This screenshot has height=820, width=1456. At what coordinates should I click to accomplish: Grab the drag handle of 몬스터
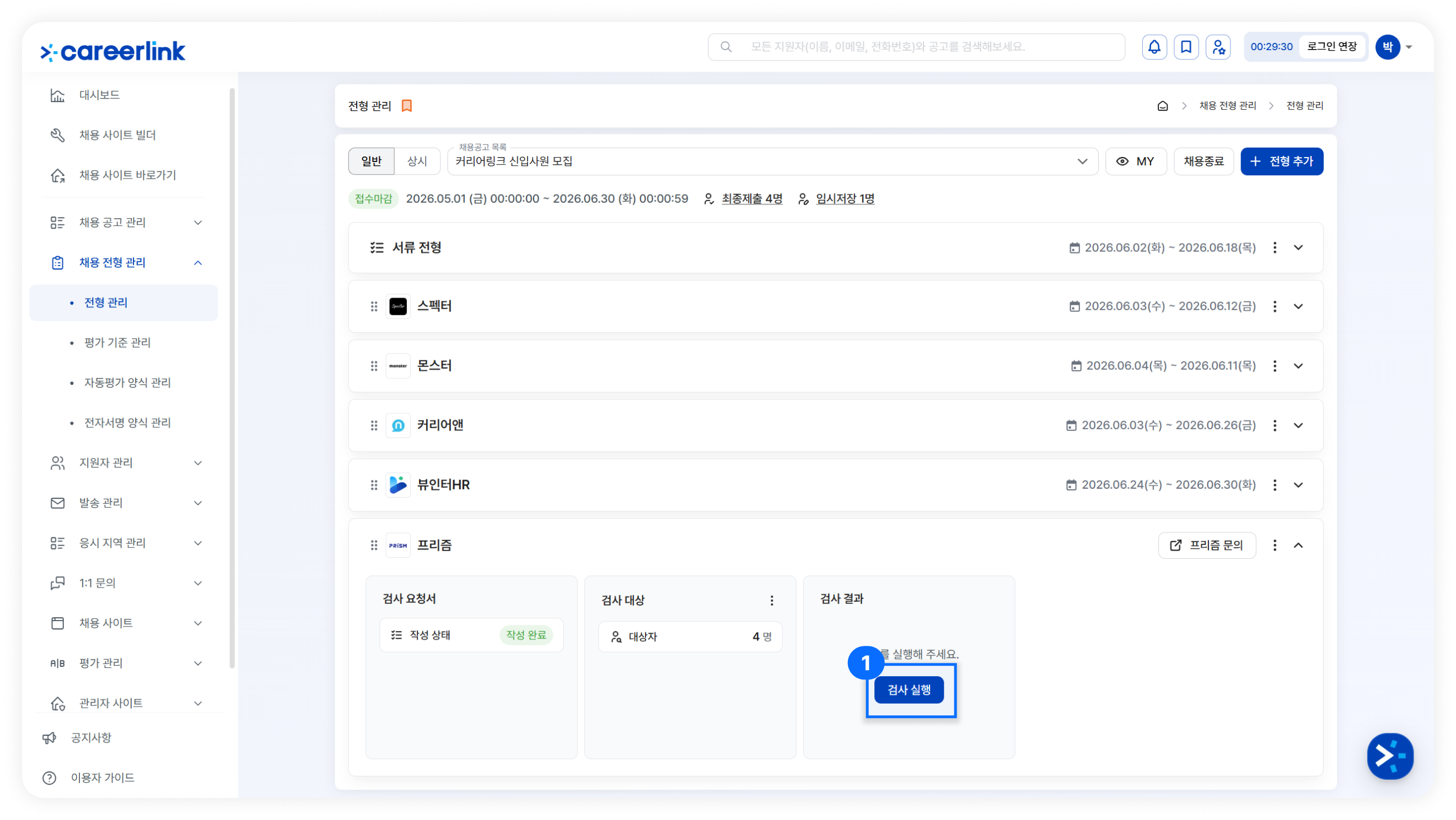(374, 366)
